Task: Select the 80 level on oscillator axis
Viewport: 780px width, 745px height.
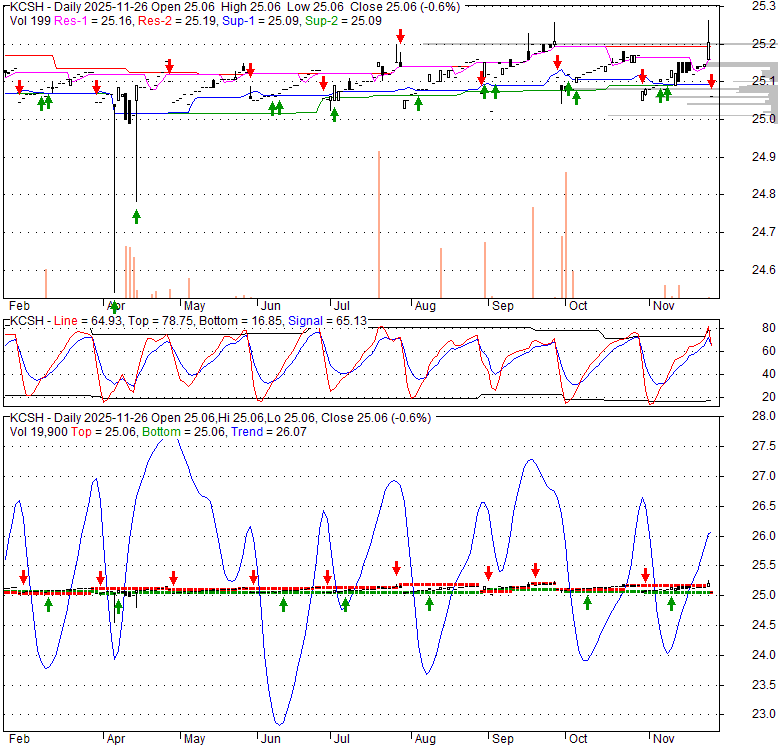Action: click(x=742, y=328)
